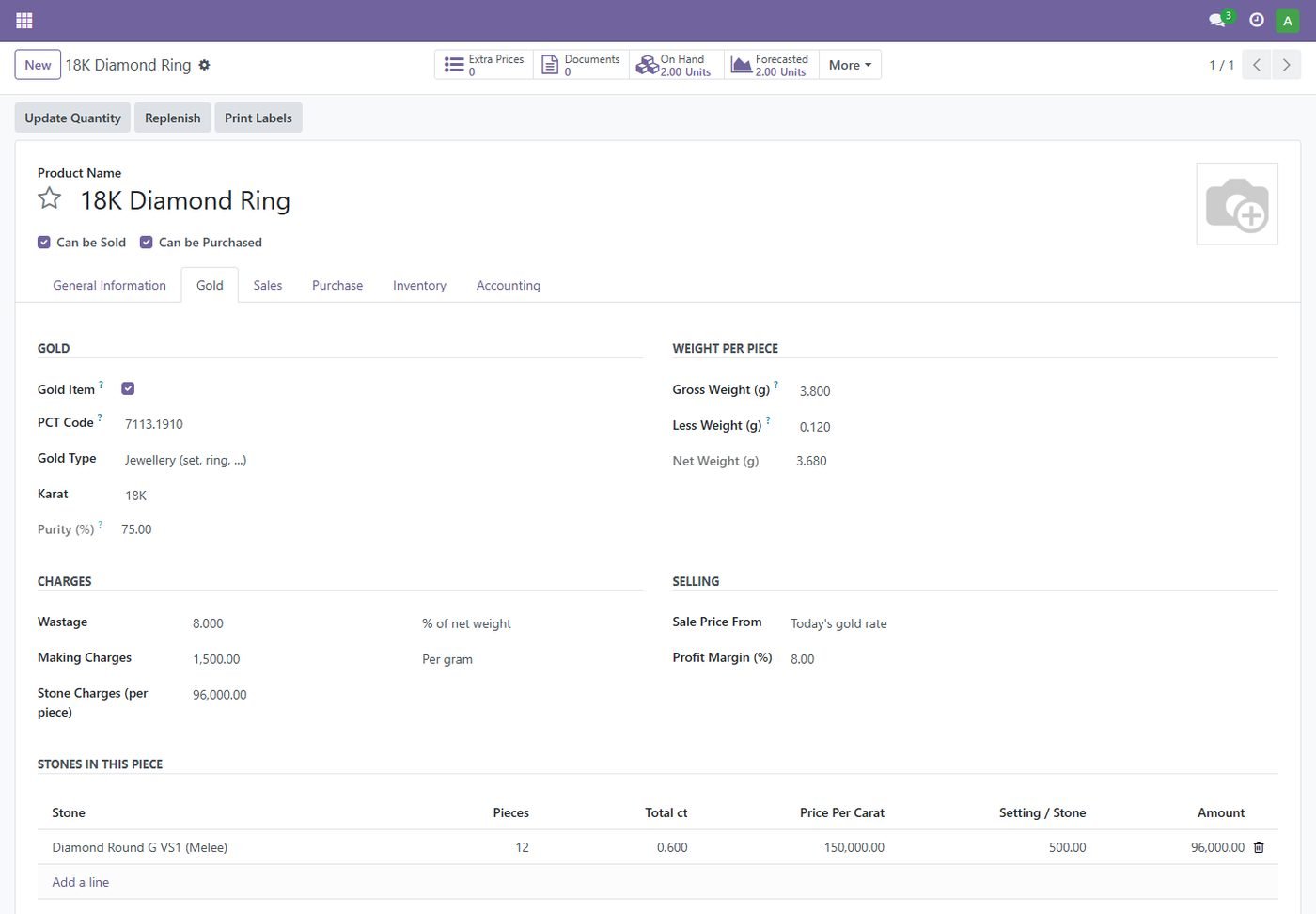Upload product image via camera placeholder
Viewport: 1316px width, 914px height.
pyautogui.click(x=1237, y=204)
